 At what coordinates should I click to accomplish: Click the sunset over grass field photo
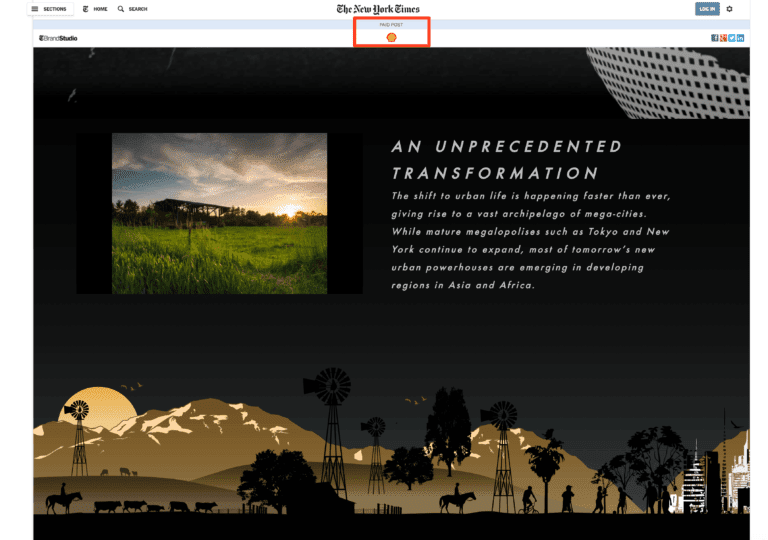(x=219, y=213)
